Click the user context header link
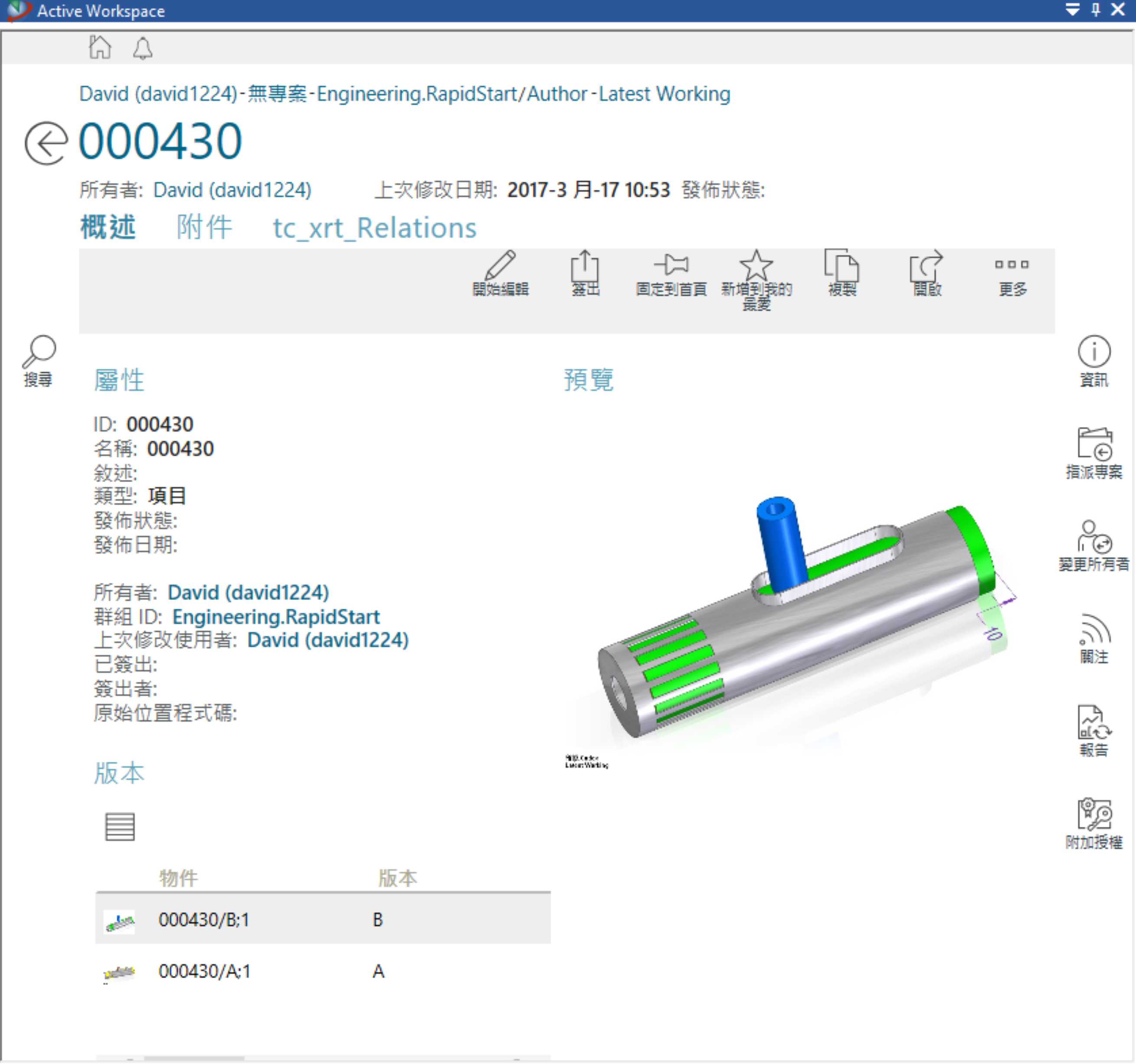Image resolution: width=1136 pixels, height=1064 pixels. pyautogui.click(x=405, y=94)
